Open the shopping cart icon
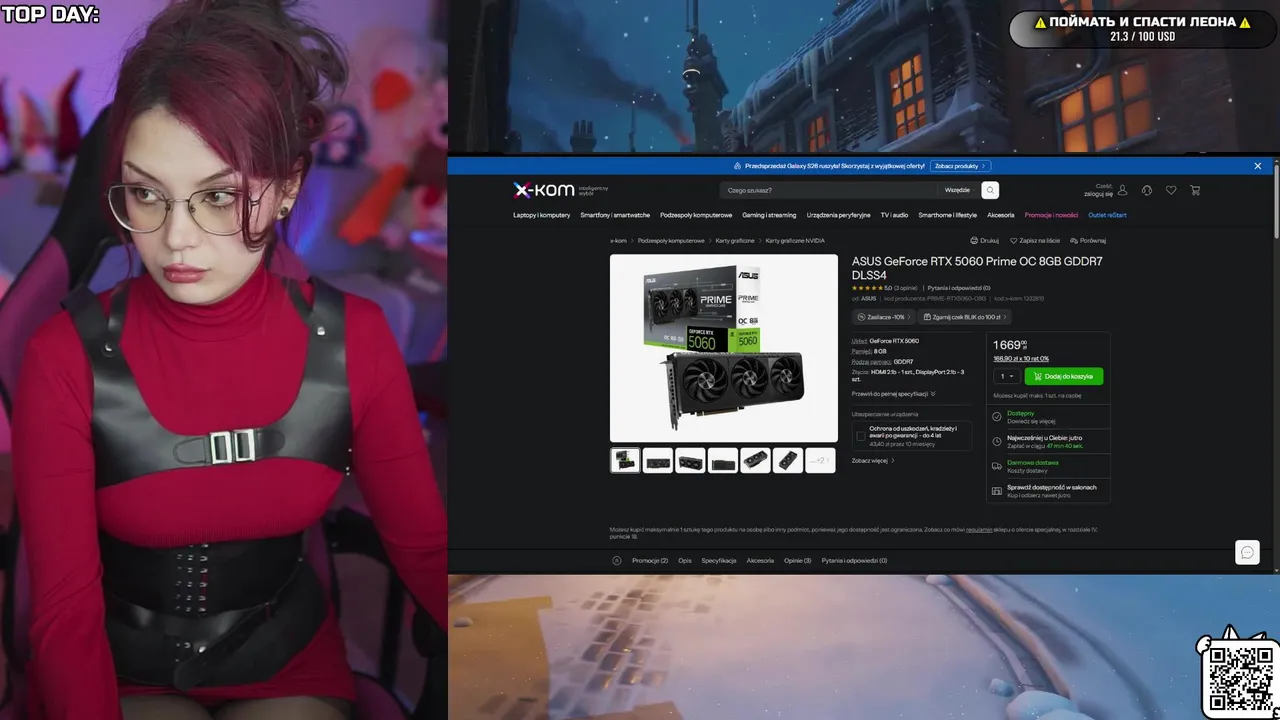Image resolution: width=1280 pixels, height=720 pixels. [x=1195, y=190]
